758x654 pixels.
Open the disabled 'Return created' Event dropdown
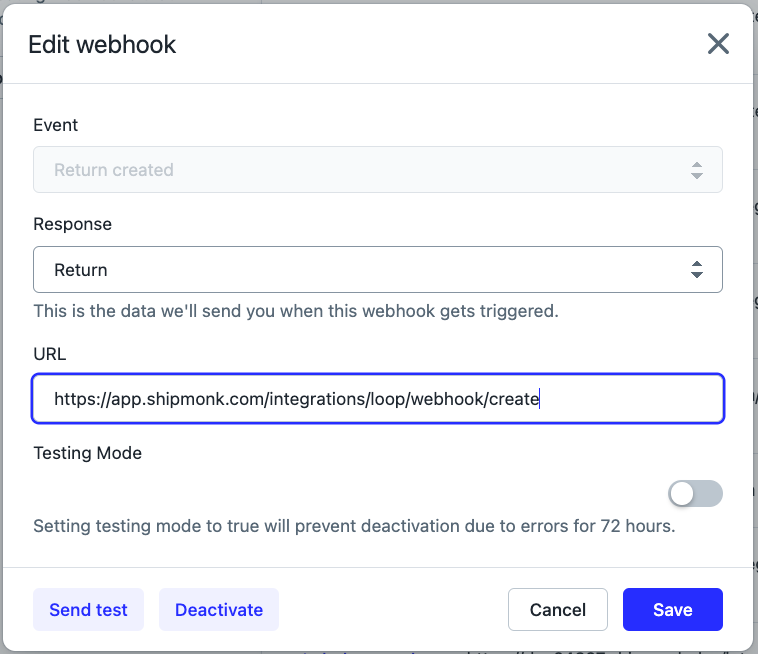click(x=378, y=170)
